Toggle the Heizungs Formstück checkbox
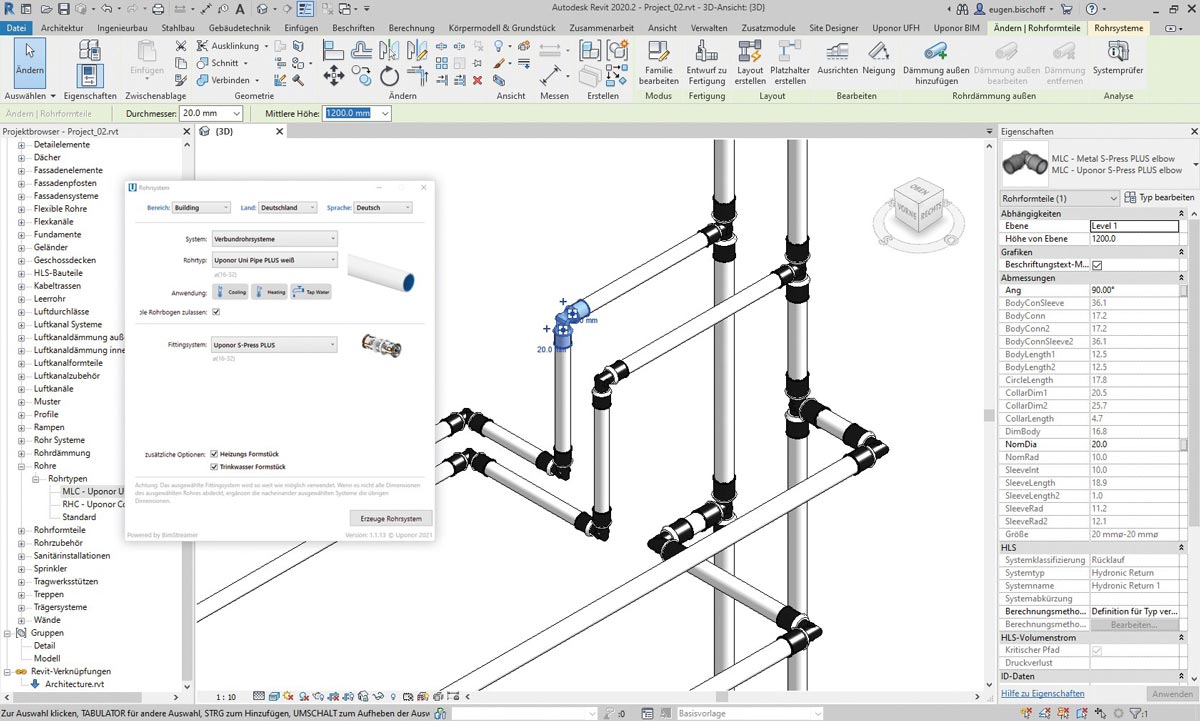 (214, 454)
